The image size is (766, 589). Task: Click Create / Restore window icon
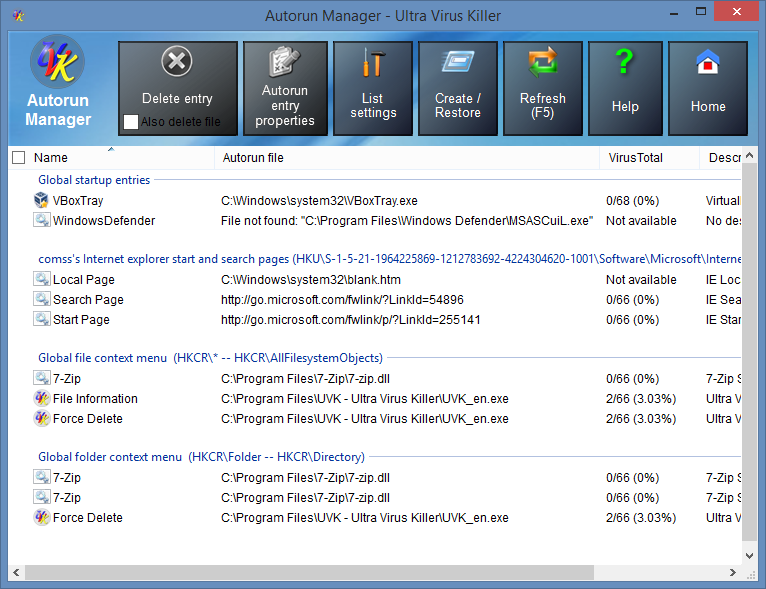[458, 62]
